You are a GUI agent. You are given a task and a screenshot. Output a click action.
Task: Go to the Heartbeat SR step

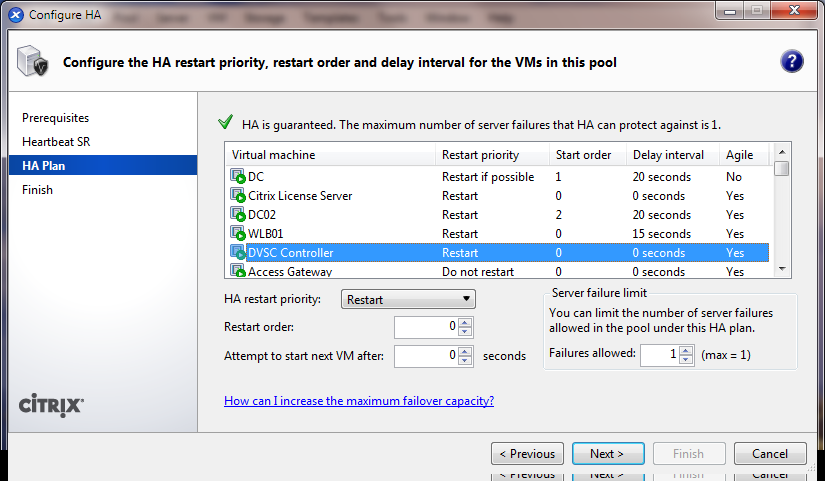(56, 142)
